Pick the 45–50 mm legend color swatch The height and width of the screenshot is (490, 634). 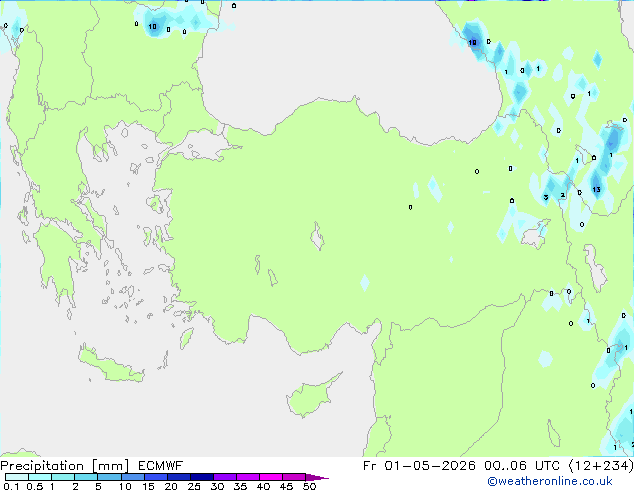tap(294, 477)
